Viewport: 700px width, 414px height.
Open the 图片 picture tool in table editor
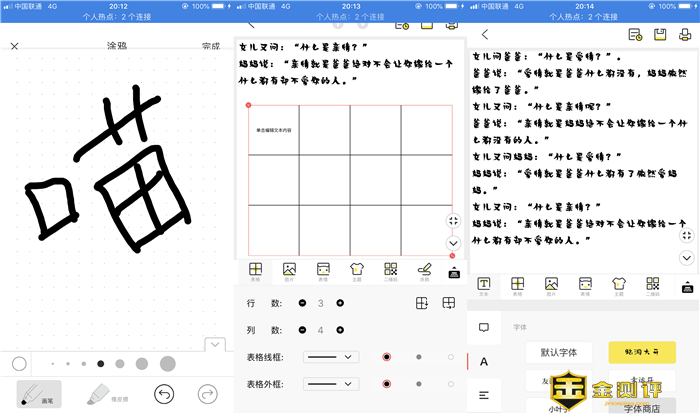click(289, 272)
